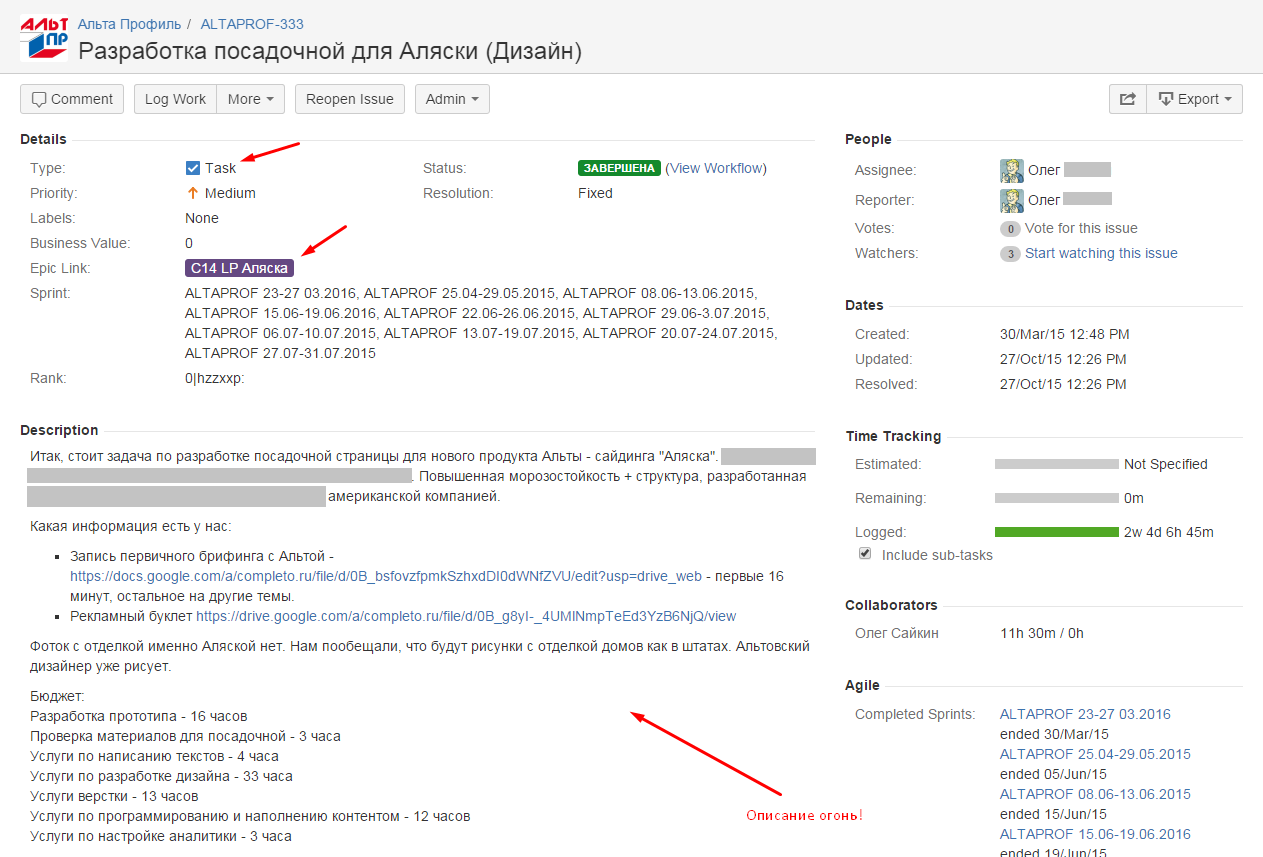Open the Admin dropdown menu
This screenshot has height=857, width=1263.
click(452, 99)
